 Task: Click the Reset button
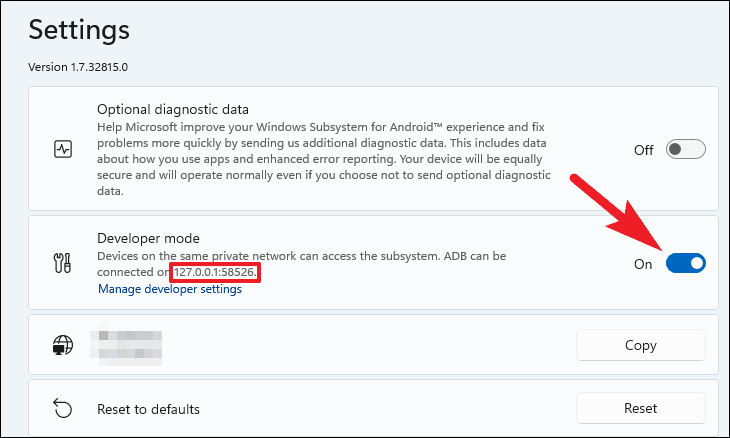(641, 408)
